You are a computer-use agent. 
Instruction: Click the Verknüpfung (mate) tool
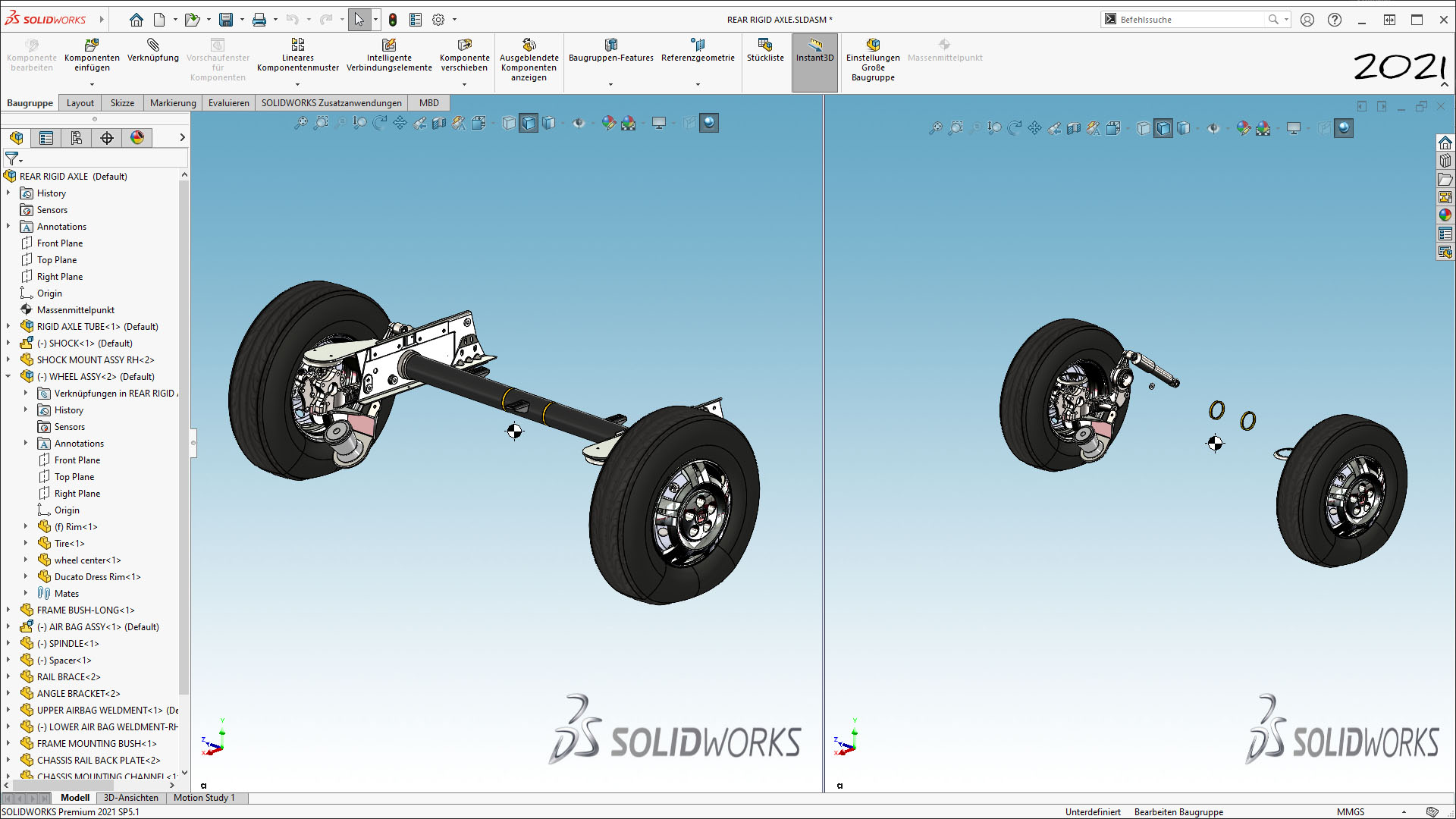[153, 51]
